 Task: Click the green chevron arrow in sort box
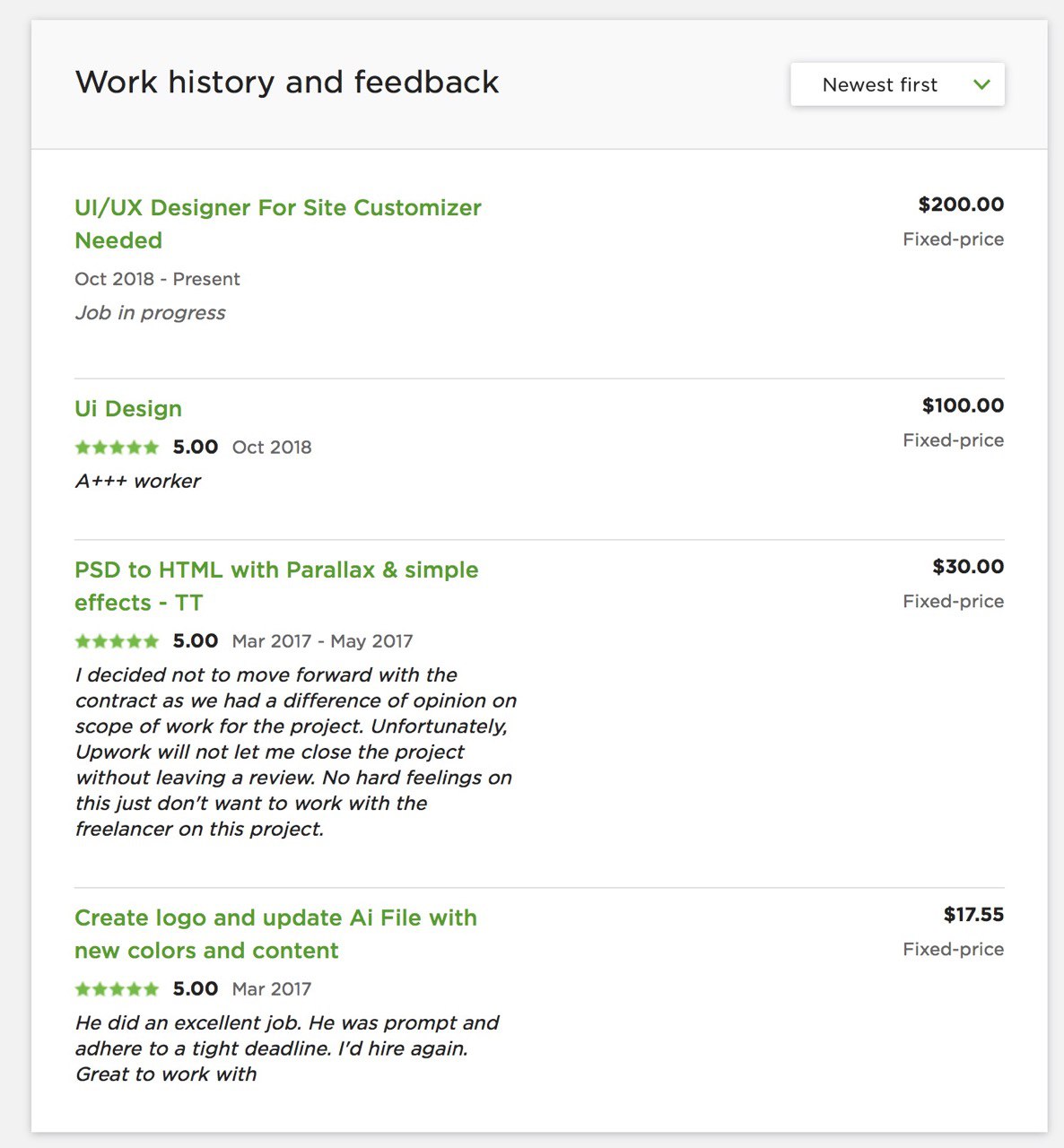[x=981, y=84]
